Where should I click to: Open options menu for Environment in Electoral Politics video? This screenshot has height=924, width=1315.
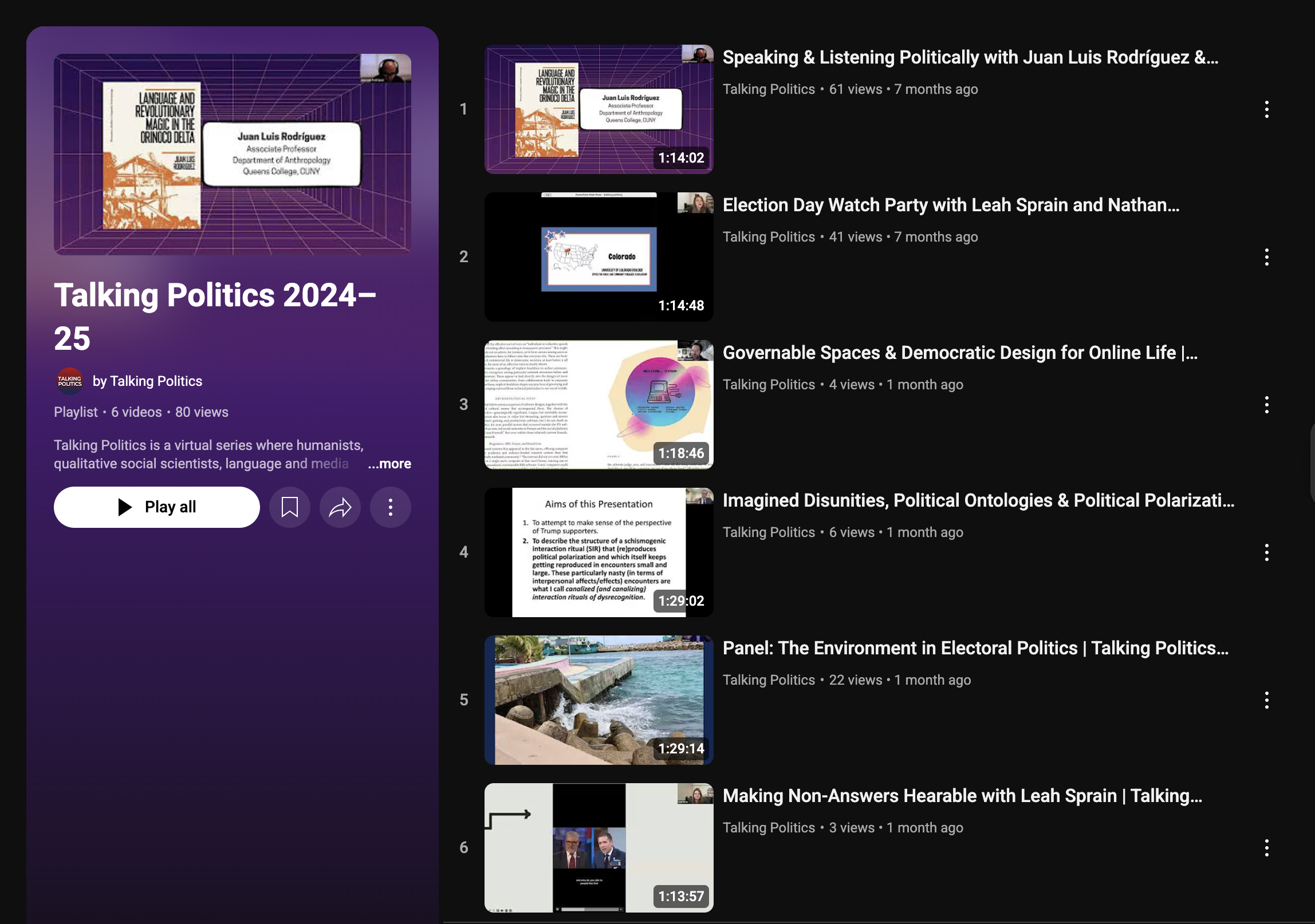pos(1267,700)
